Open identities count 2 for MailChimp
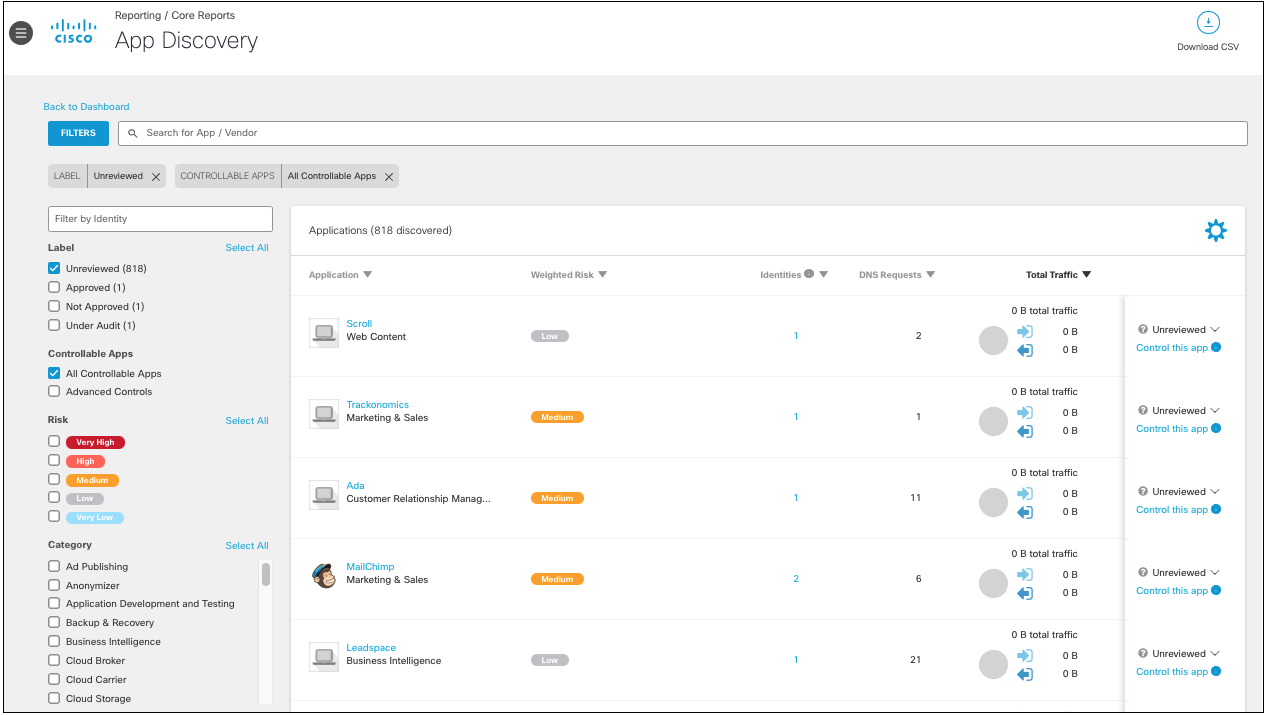This screenshot has height=715, width=1265. 796,579
